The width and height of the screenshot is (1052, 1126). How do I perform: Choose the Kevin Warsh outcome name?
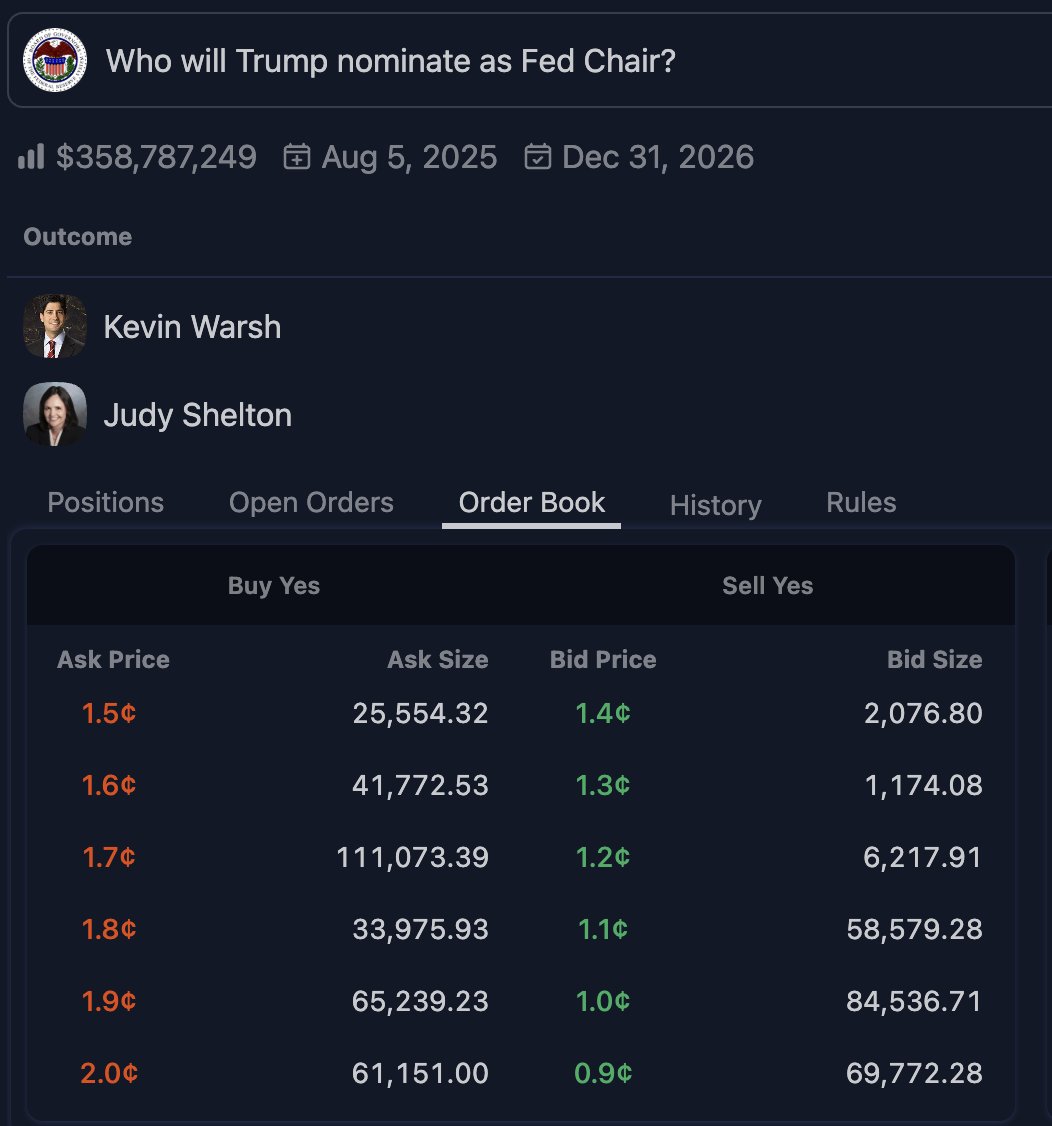click(x=192, y=327)
